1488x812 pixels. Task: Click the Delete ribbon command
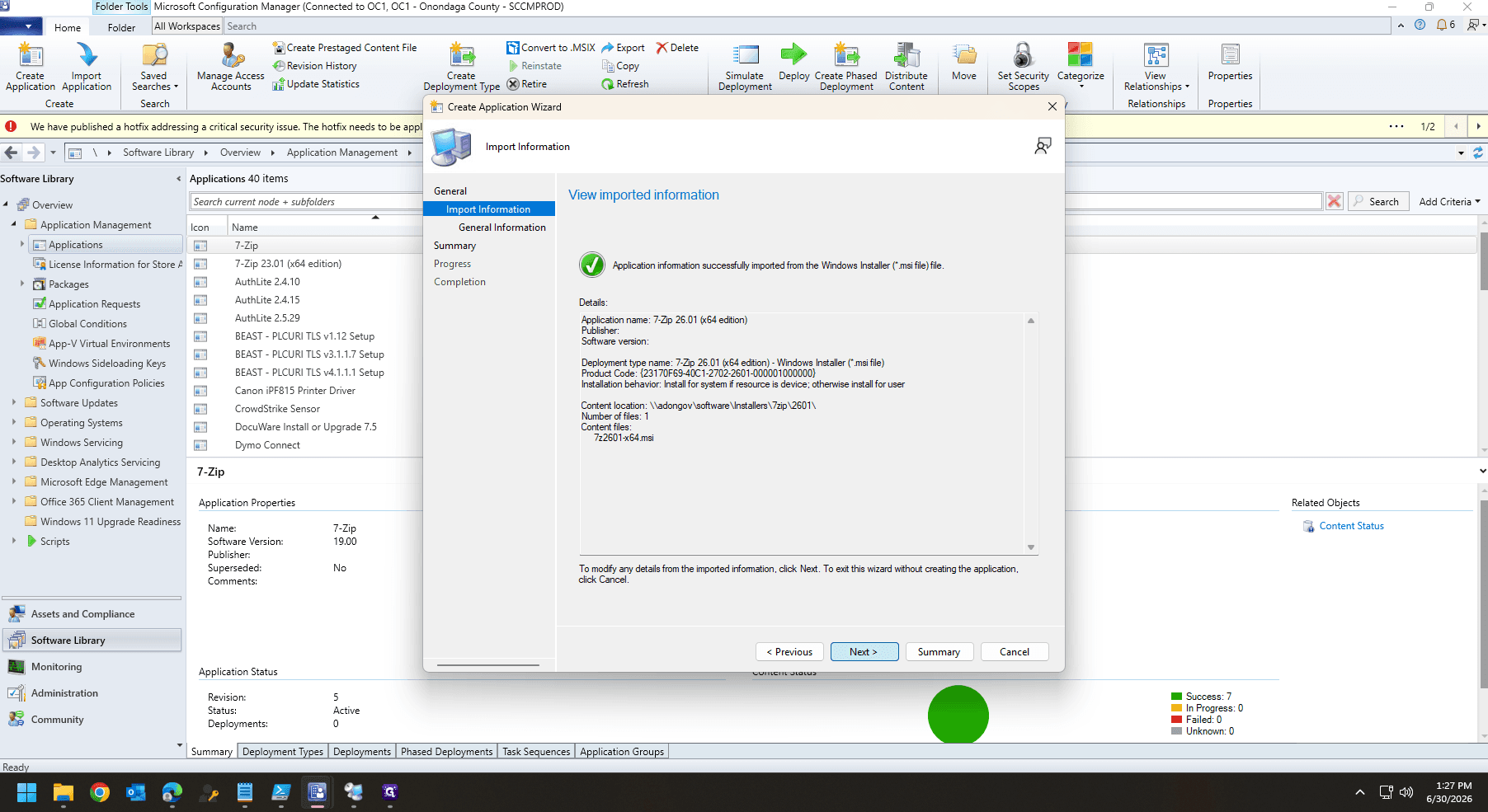[x=677, y=48]
